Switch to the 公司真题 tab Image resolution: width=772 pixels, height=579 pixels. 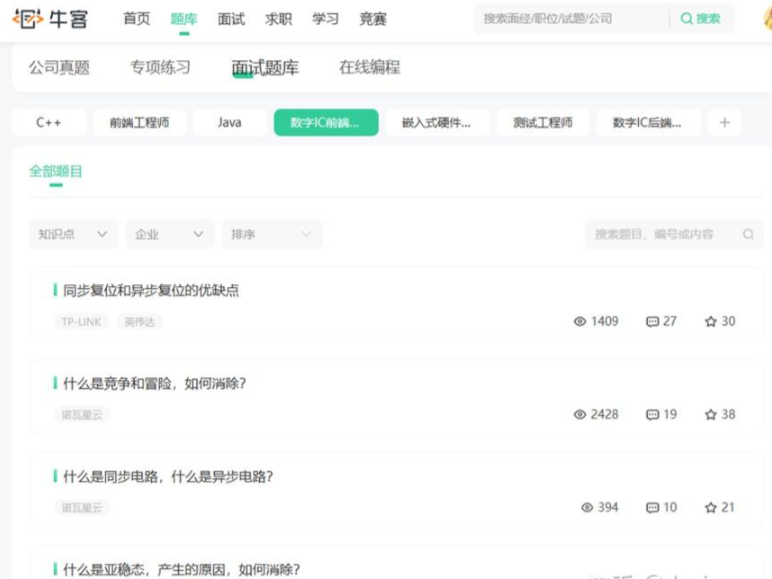[x=59, y=67]
